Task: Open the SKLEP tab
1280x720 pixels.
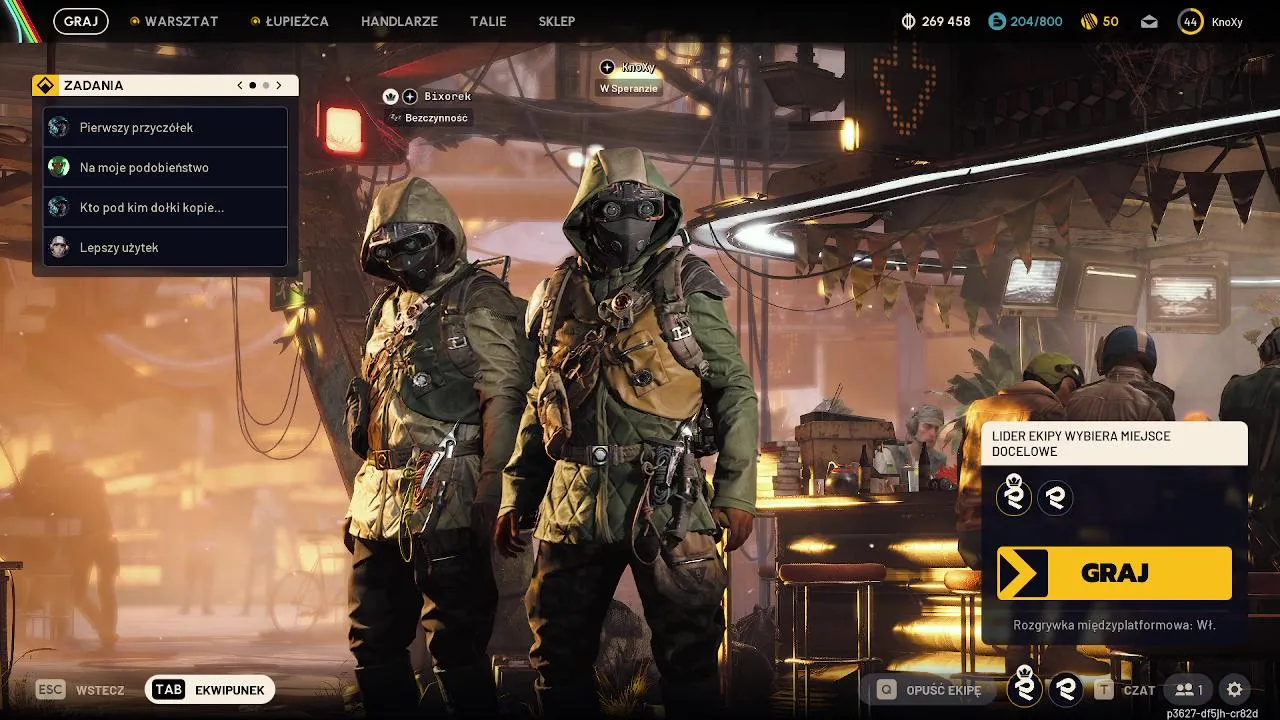Action: click(556, 21)
